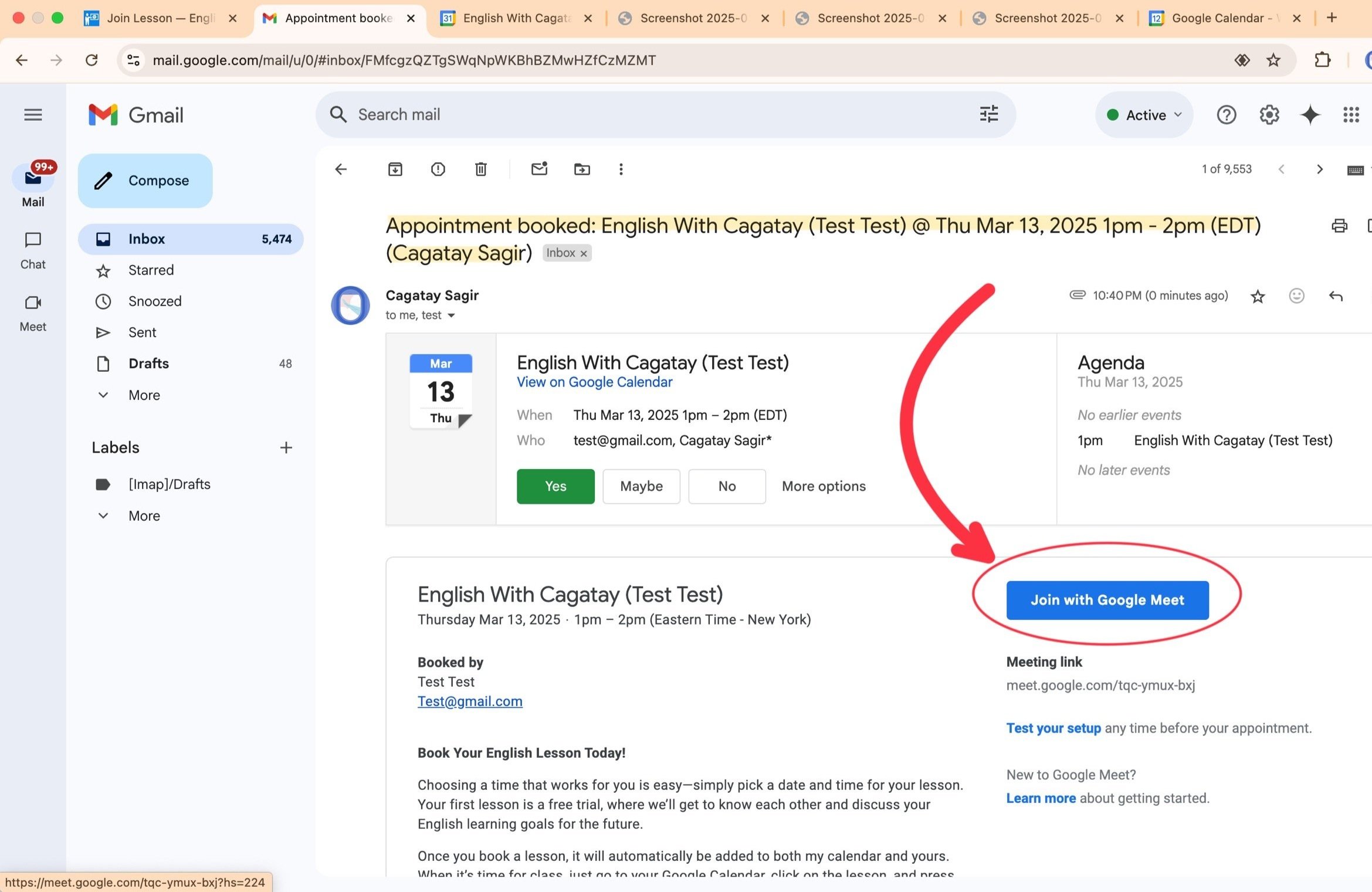The height and width of the screenshot is (892, 1372).
Task: Mark the email as unread
Action: (x=539, y=169)
